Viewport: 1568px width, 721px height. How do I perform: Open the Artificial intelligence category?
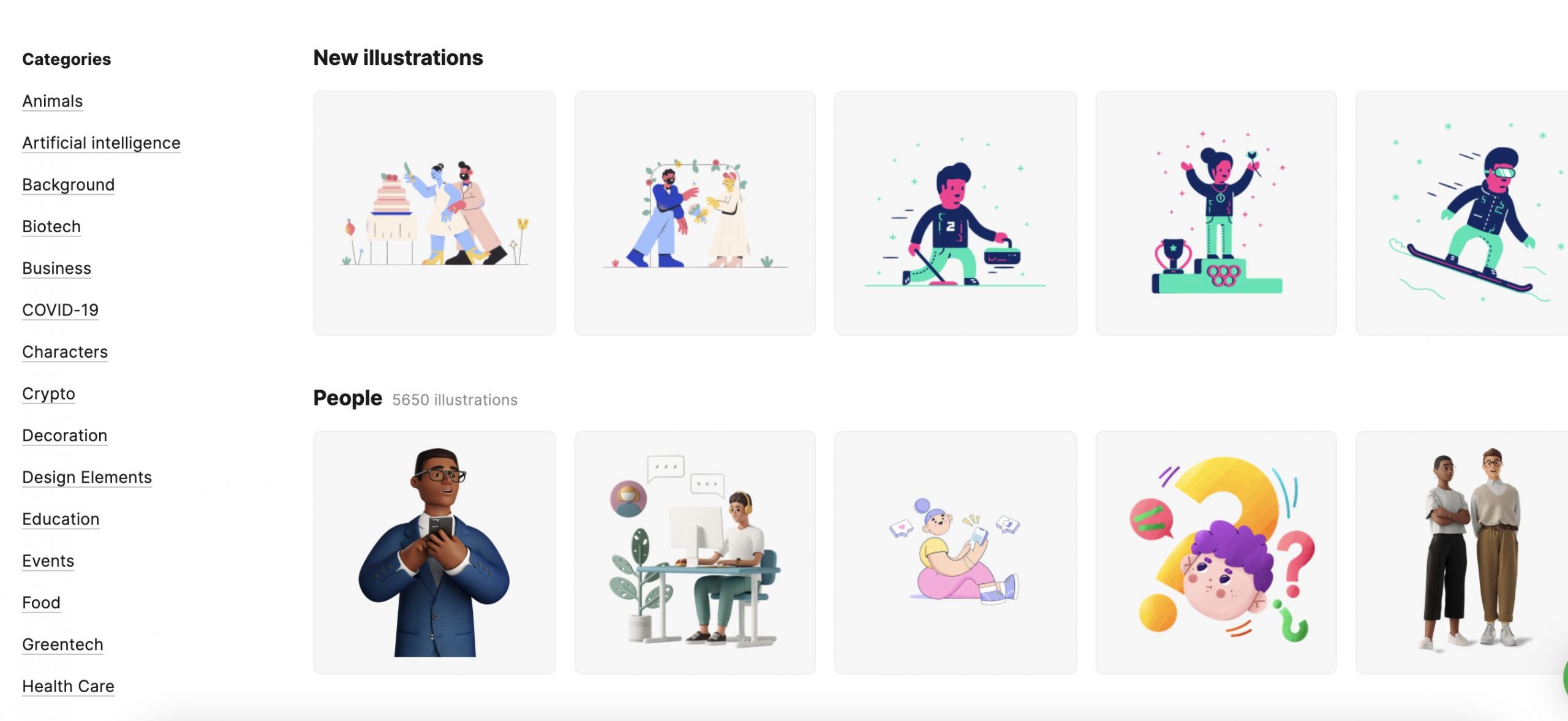coord(101,143)
